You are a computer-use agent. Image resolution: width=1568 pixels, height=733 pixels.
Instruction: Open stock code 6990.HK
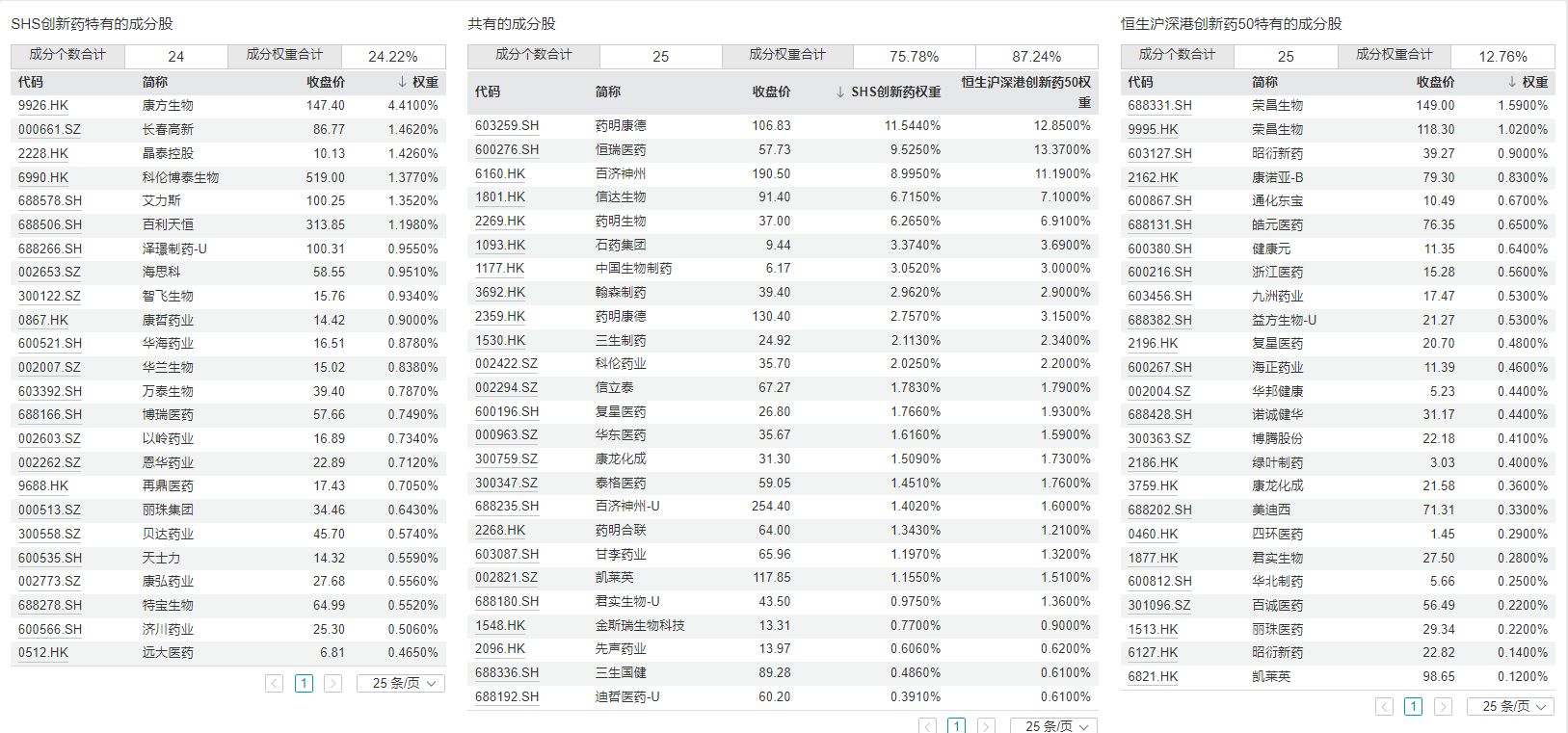click(x=43, y=177)
